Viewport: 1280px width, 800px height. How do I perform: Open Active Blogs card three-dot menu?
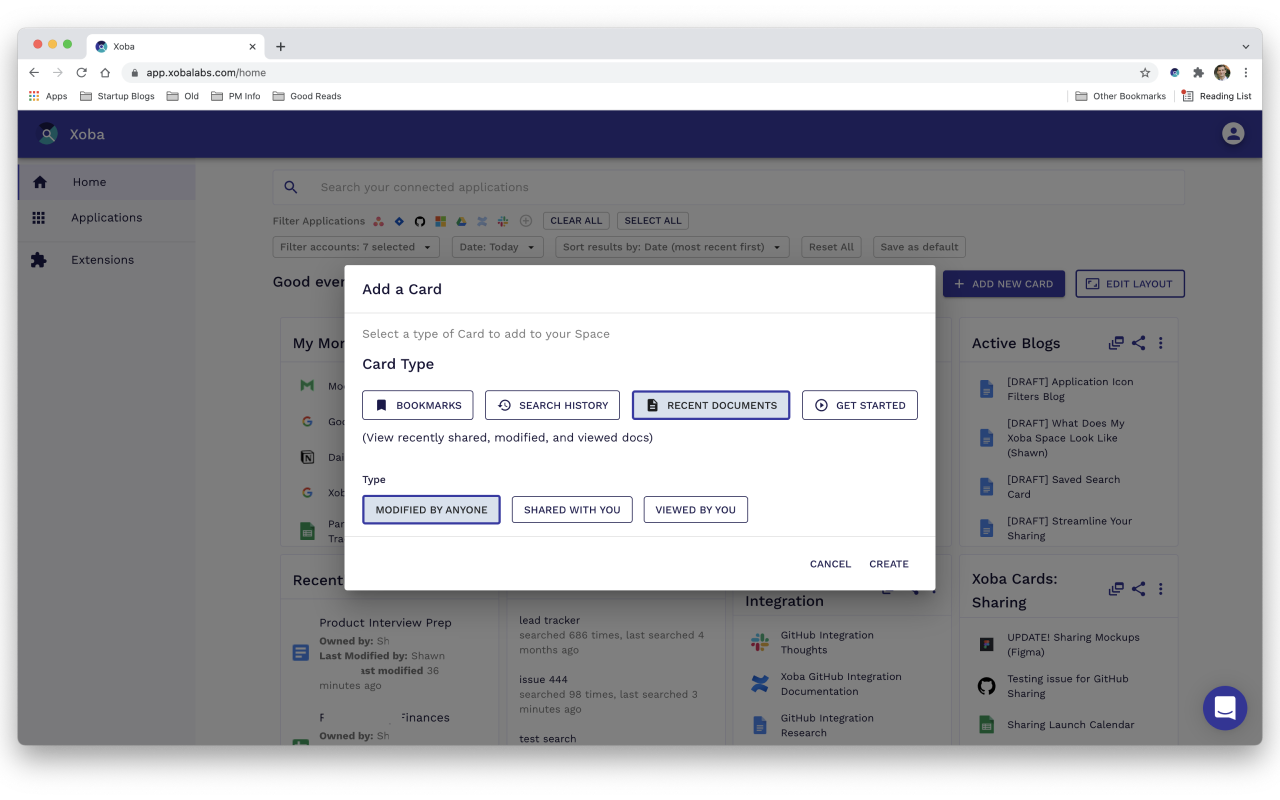pos(1160,343)
